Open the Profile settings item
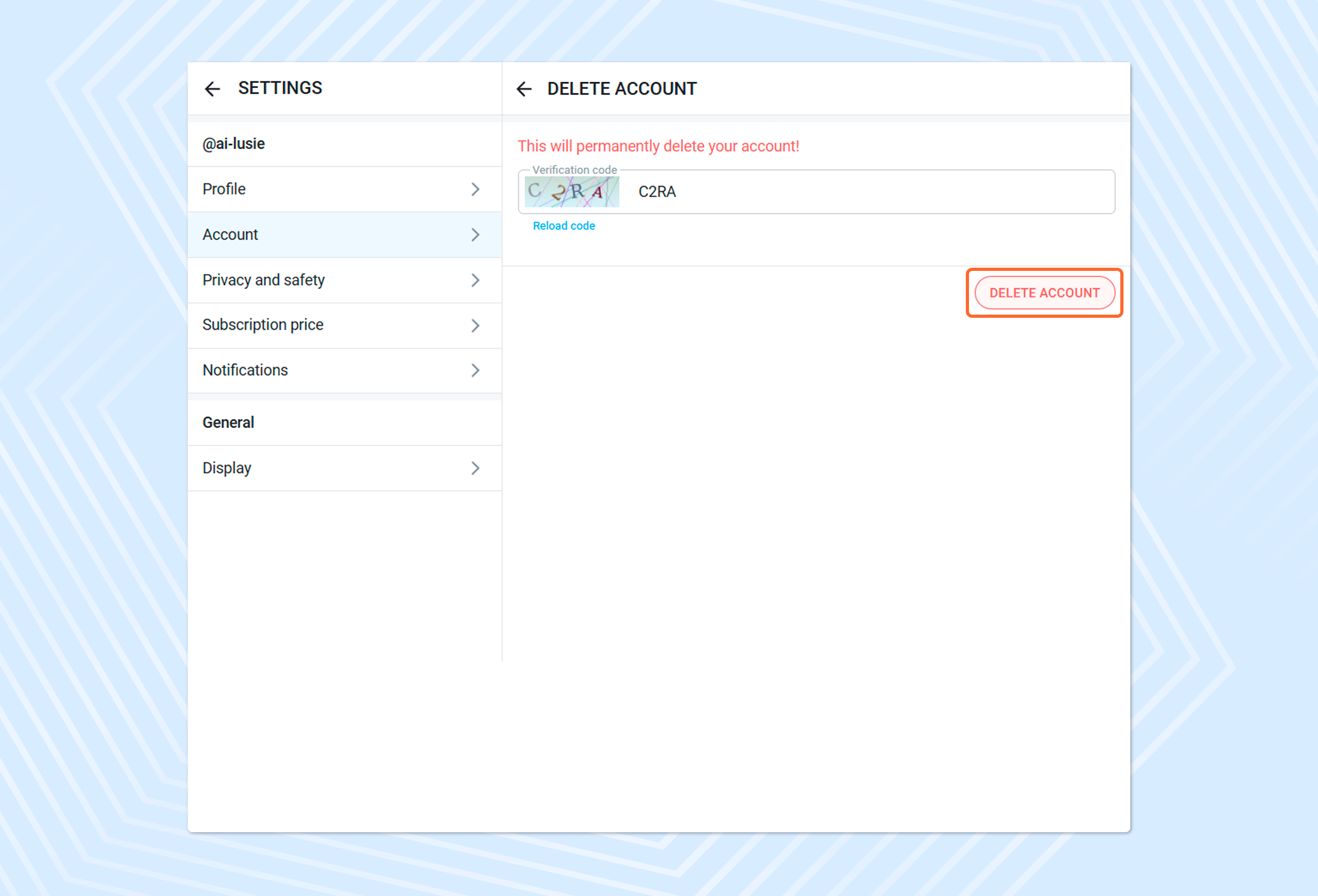This screenshot has width=1318, height=896. [224, 189]
